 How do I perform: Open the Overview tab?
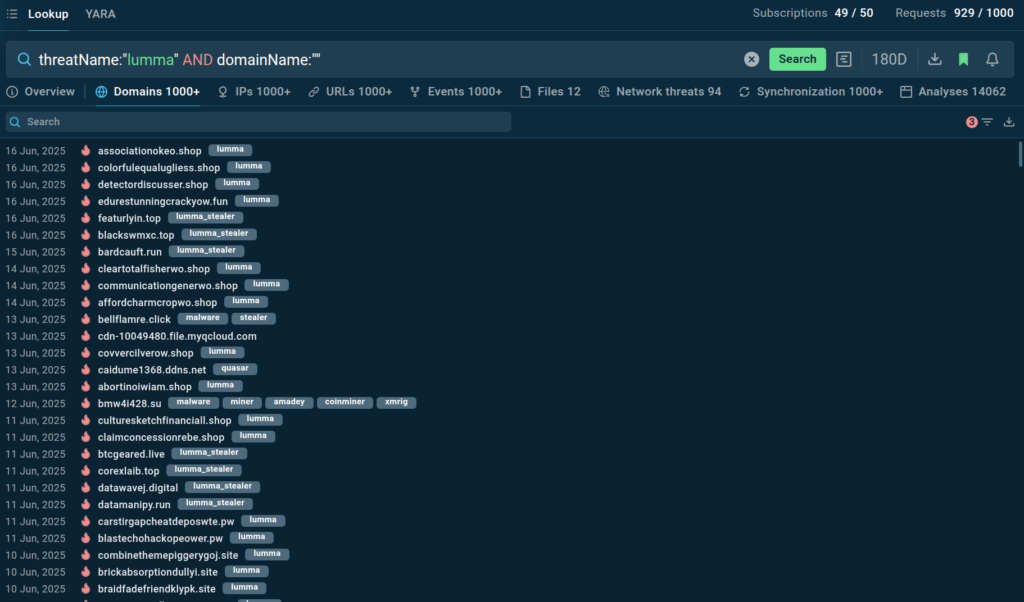[x=41, y=92]
